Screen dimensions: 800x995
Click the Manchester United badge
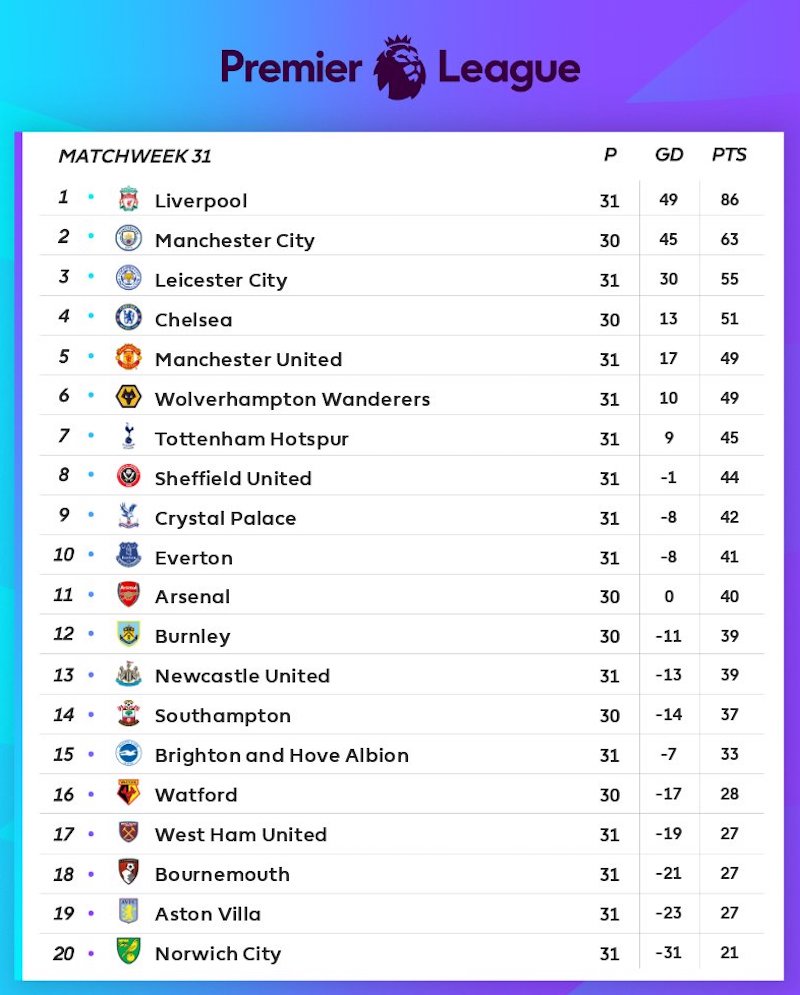[128, 358]
